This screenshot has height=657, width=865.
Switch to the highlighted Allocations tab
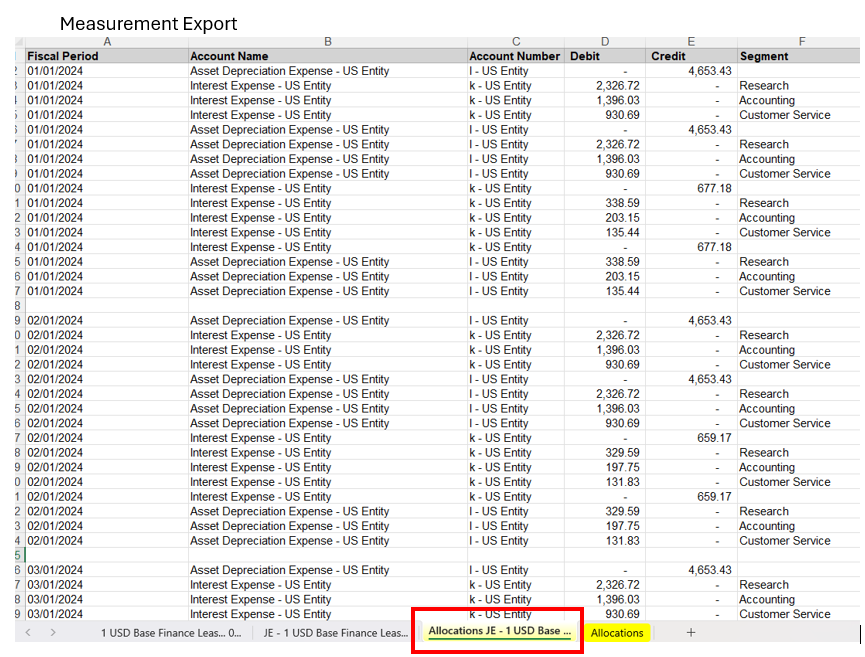pyautogui.click(x=617, y=633)
